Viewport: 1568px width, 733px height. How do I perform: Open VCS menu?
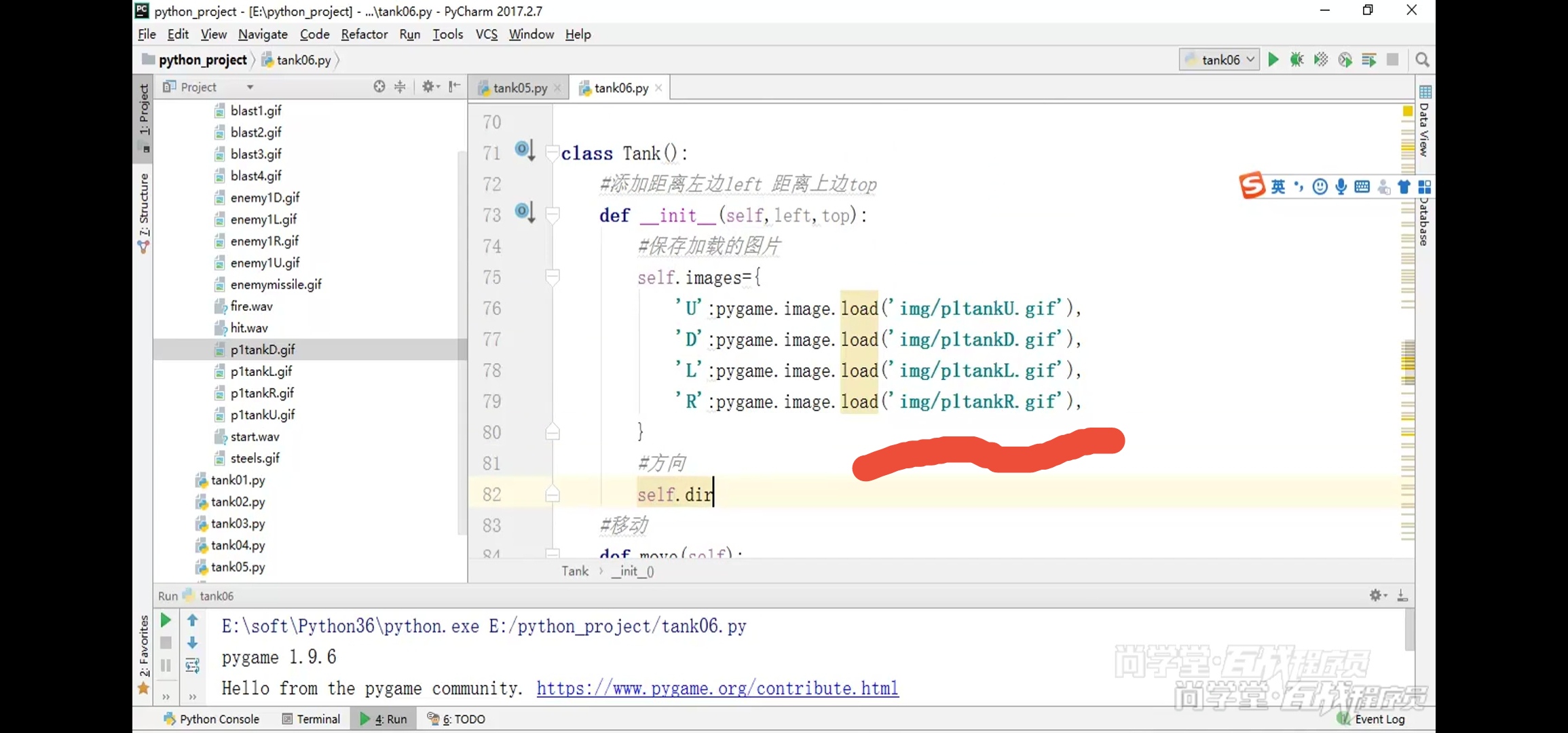coord(487,34)
